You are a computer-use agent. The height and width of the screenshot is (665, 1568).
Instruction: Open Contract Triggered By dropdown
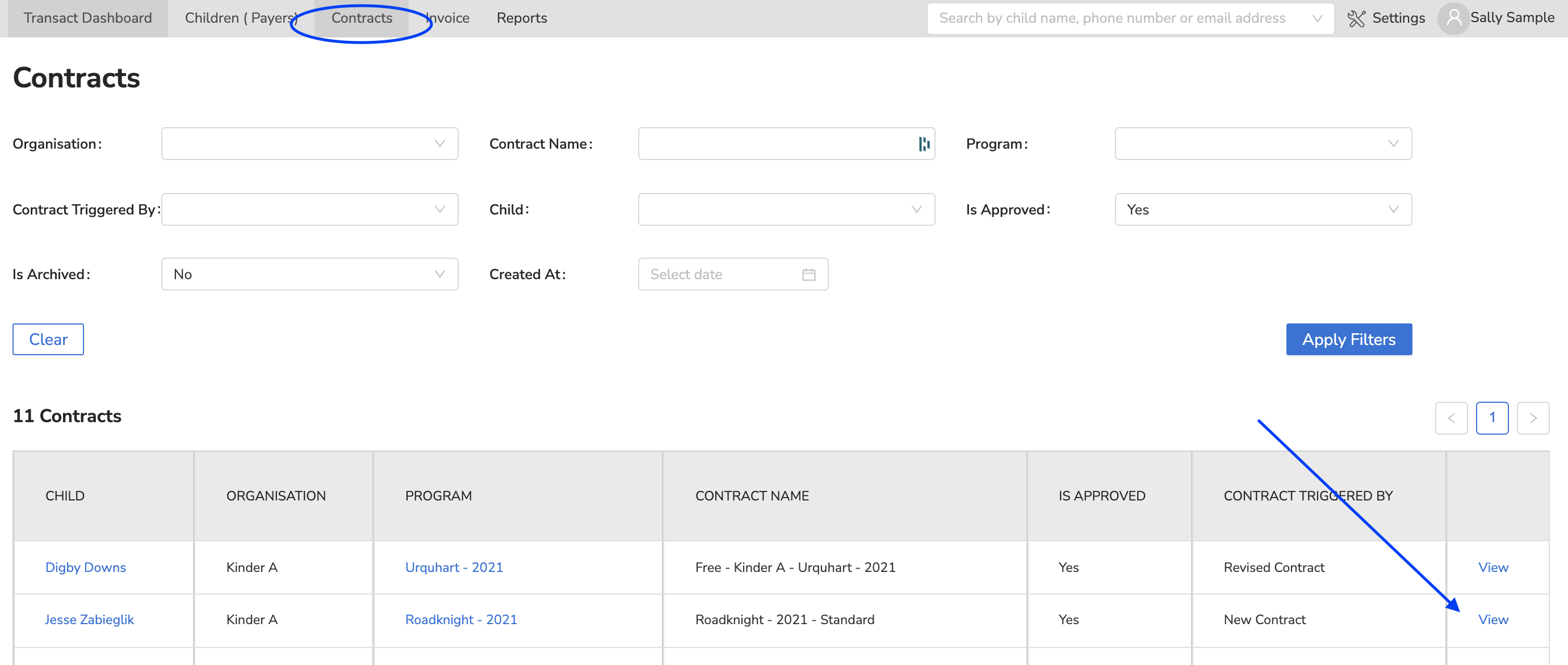(309, 210)
